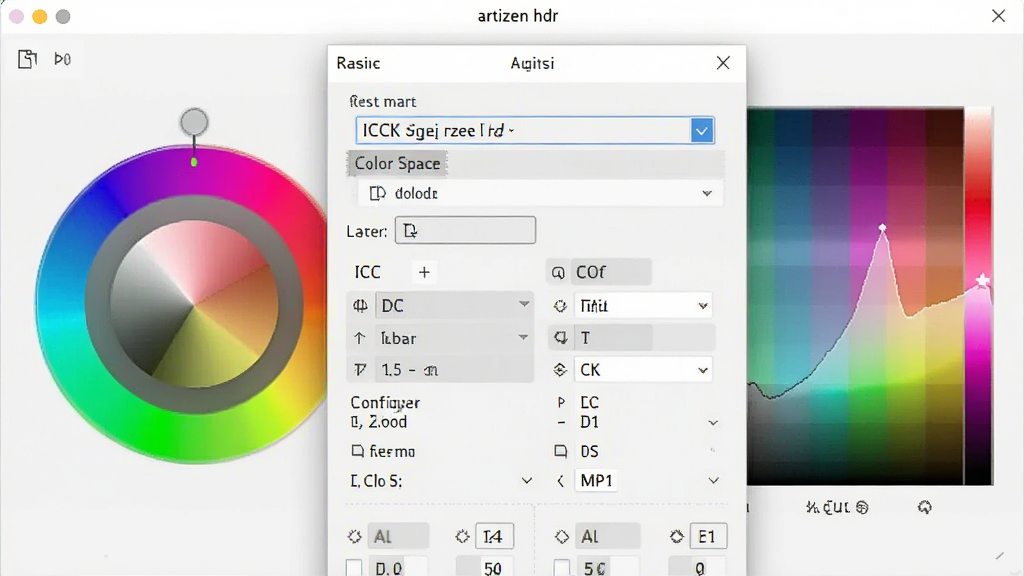Click the gear icon left of the T.4 box
The image size is (1024, 576).
462,537
